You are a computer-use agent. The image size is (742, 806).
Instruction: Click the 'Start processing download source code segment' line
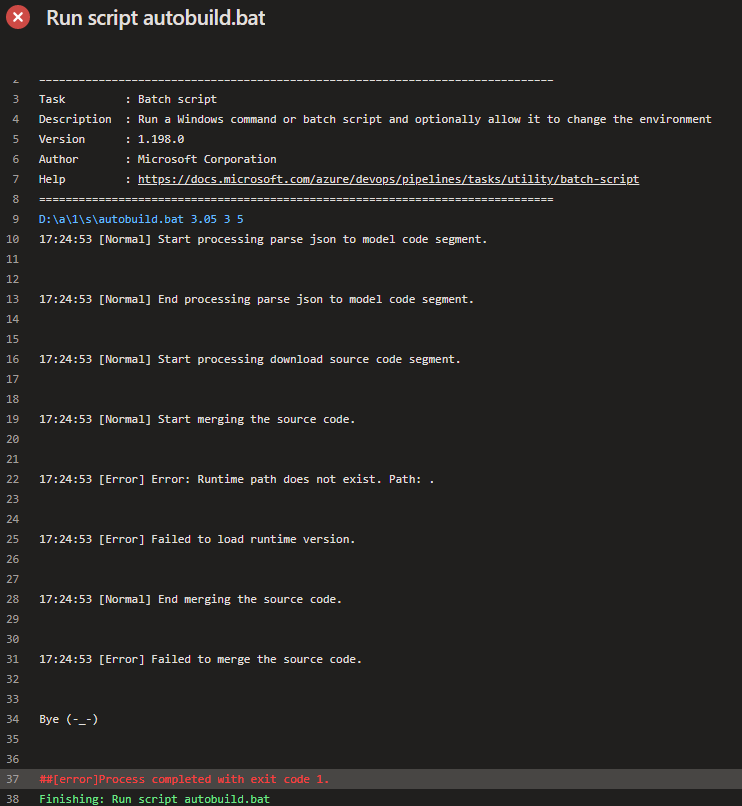coord(250,359)
